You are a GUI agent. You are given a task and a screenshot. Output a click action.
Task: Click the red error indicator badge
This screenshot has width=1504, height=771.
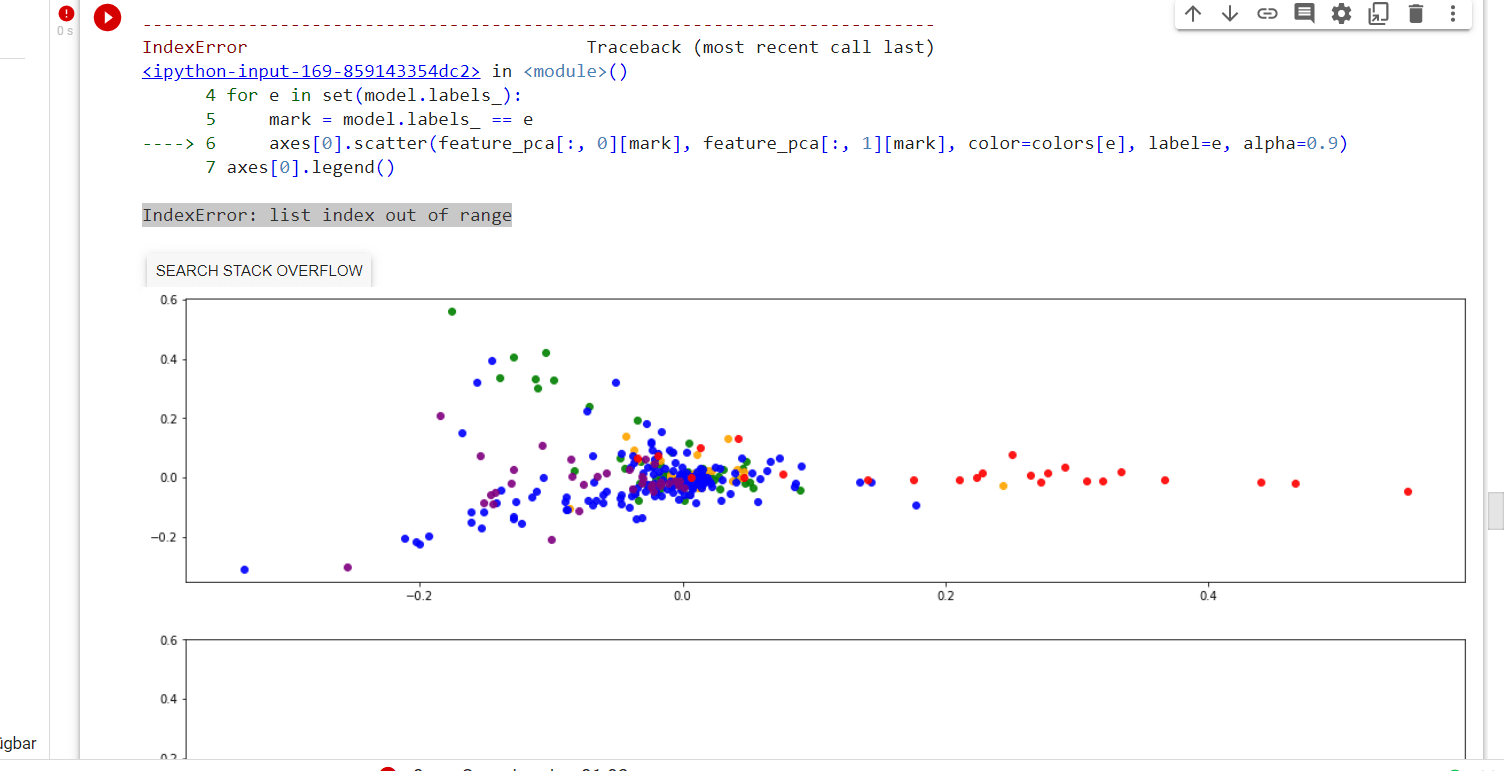(x=65, y=12)
